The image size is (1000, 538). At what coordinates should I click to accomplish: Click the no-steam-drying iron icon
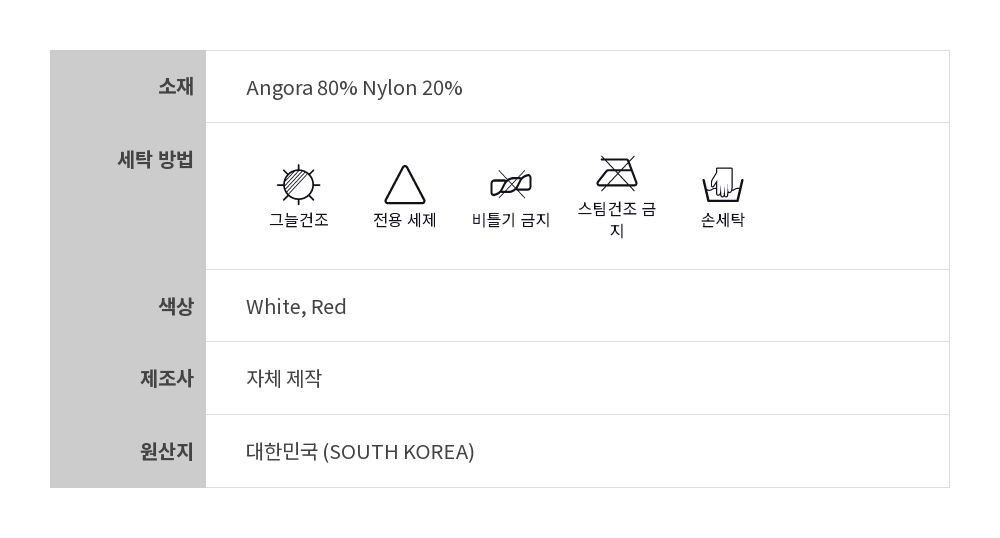(x=617, y=174)
